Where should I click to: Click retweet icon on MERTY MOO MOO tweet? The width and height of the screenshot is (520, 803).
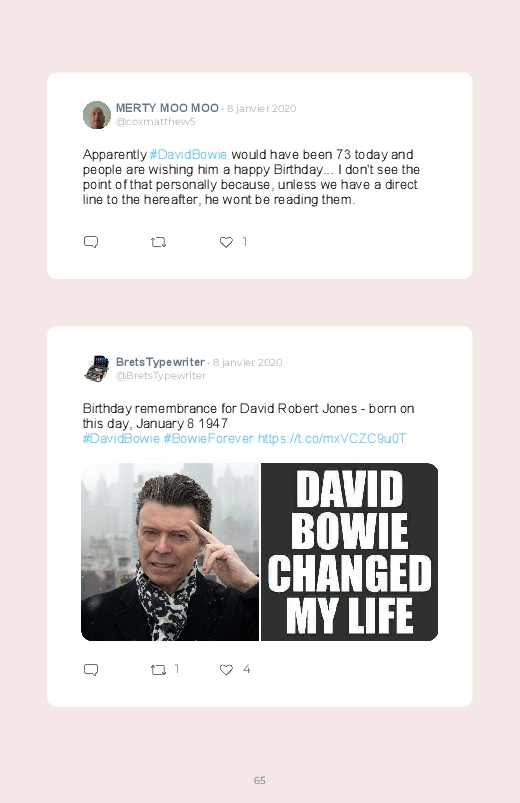click(x=158, y=242)
